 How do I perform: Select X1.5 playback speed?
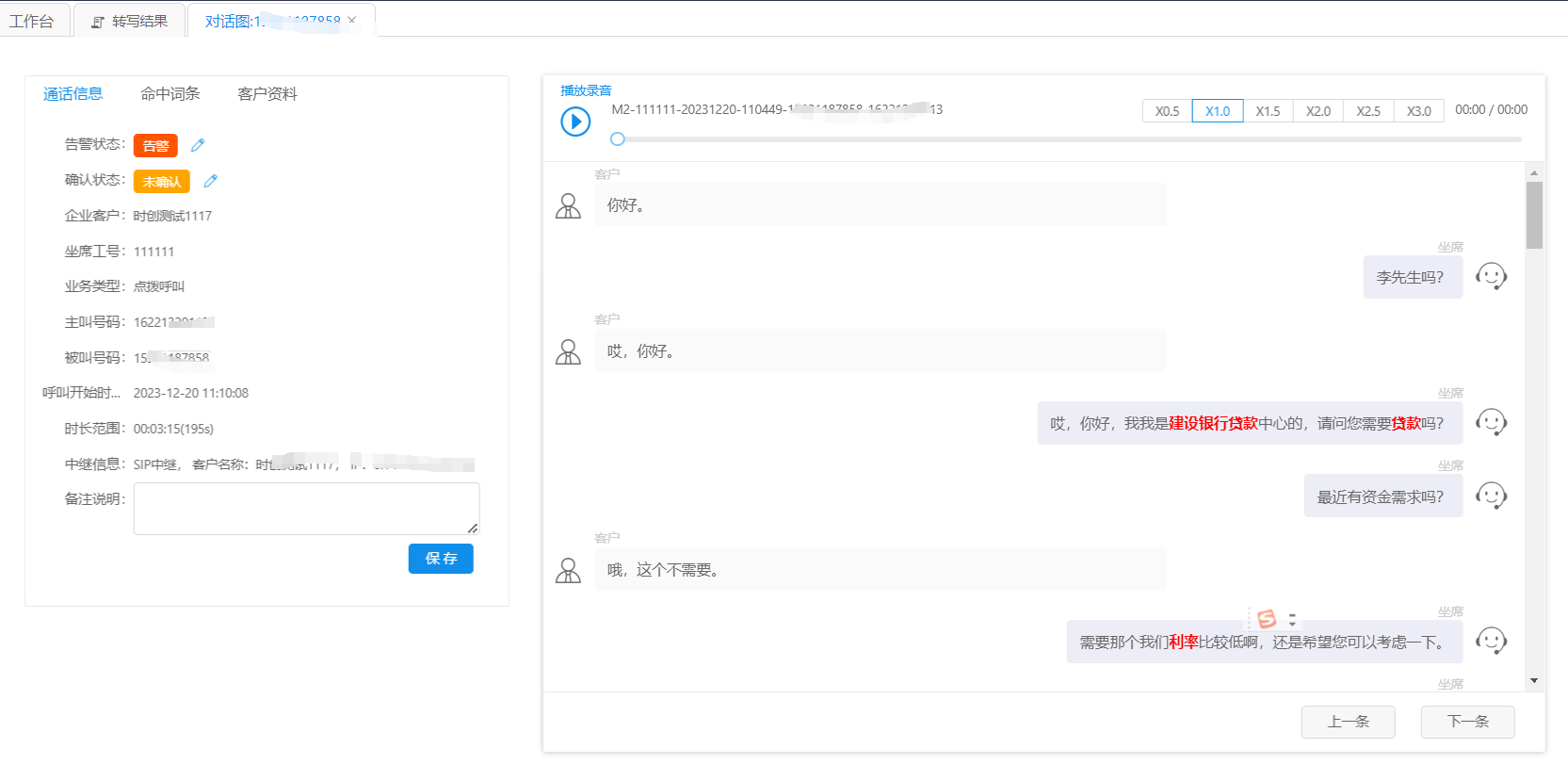pos(1268,111)
